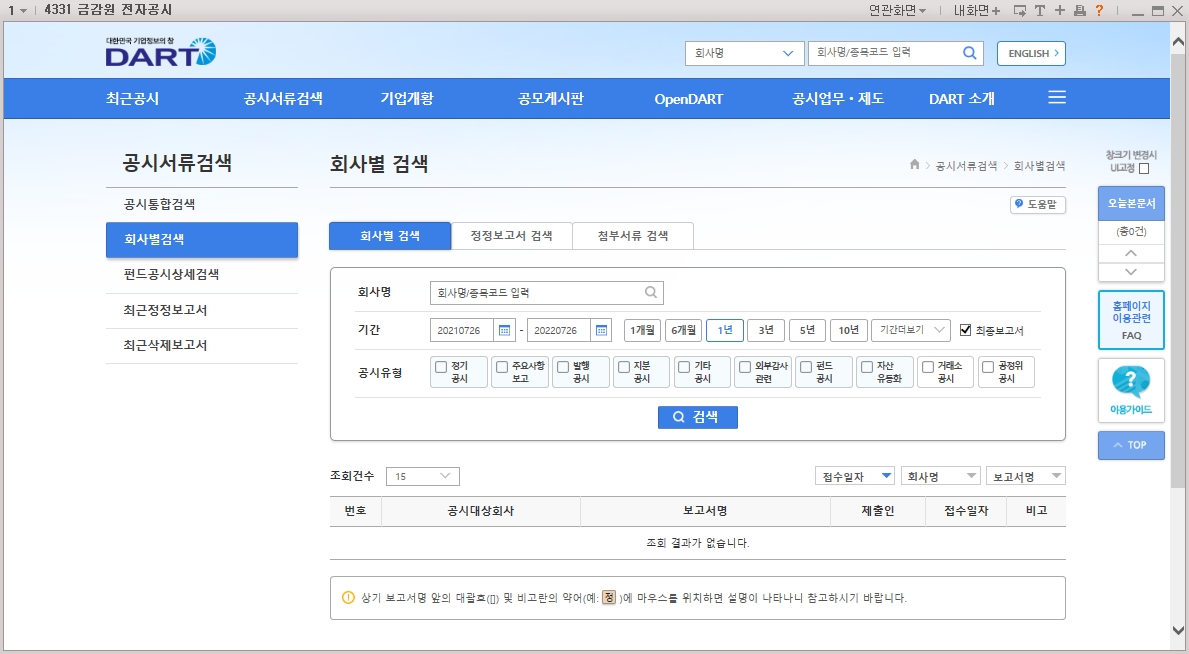
Task: Open the 홈페이지 이용관련 FAQ box
Action: pyautogui.click(x=1131, y=319)
